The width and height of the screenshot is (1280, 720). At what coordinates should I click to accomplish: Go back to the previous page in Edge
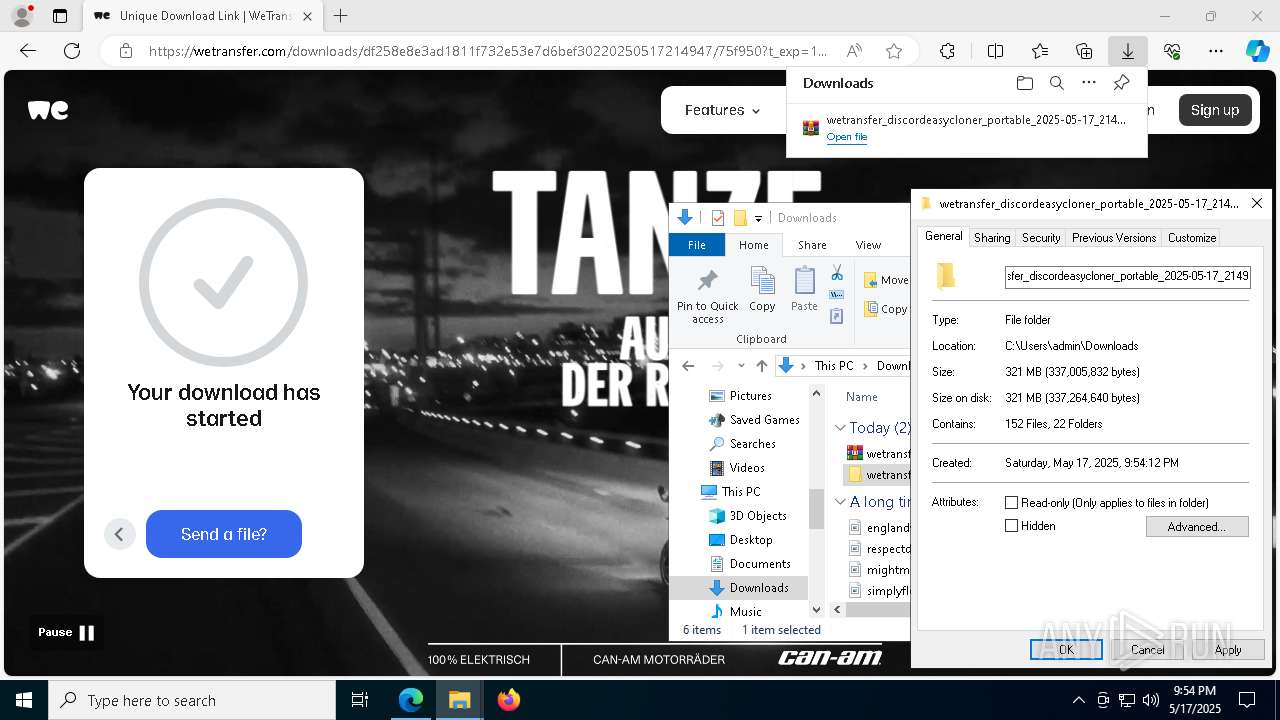tap(28, 51)
